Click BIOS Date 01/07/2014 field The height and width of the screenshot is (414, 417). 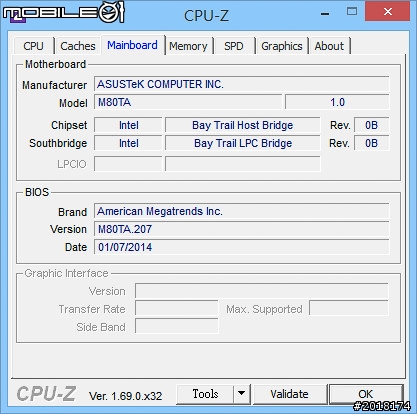(x=241, y=247)
